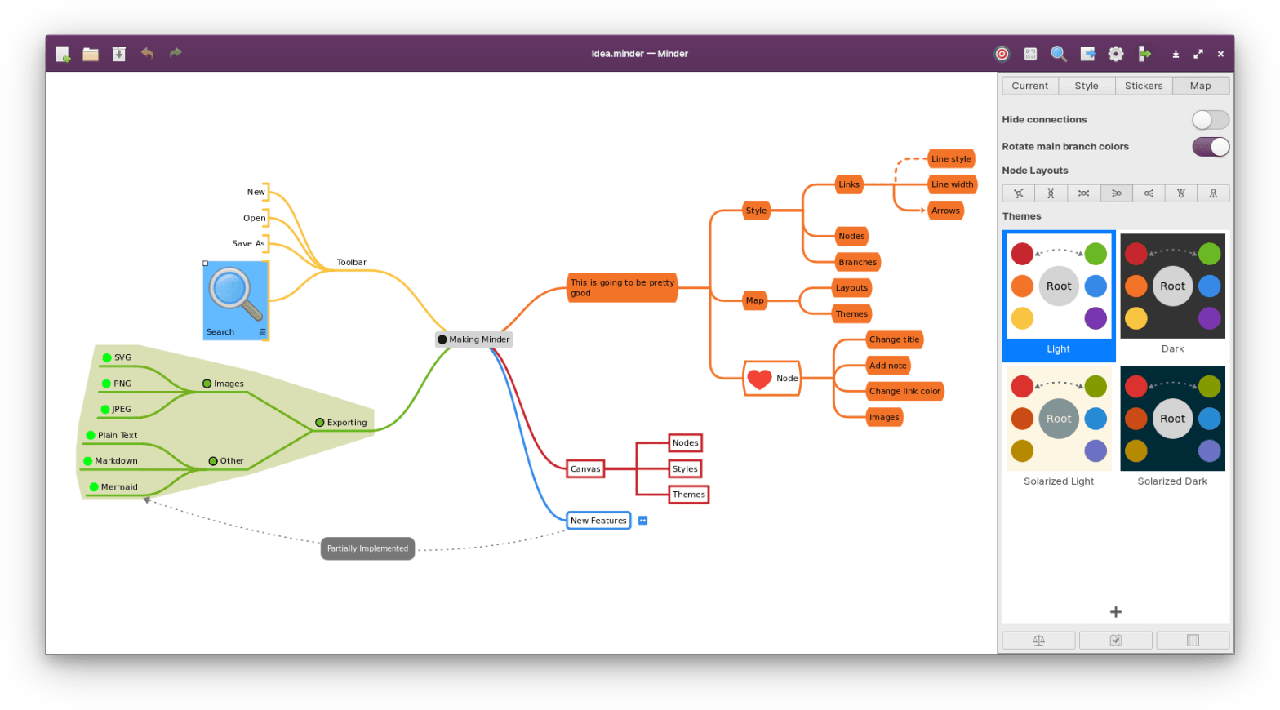Open preferences via the gear icon
Image resolution: width=1280 pixels, height=710 pixels.
(x=1116, y=54)
